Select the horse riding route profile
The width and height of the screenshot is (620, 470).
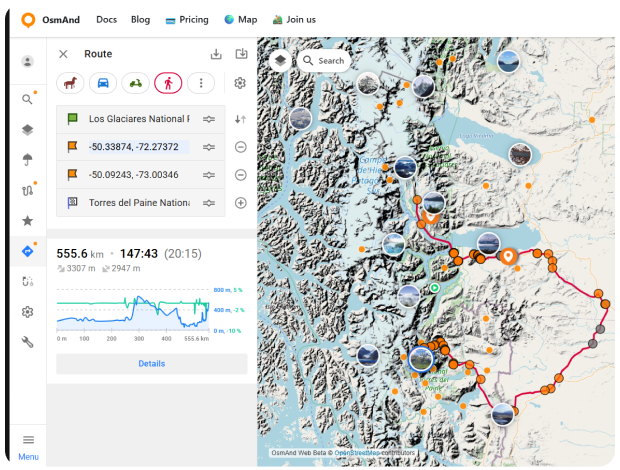(x=70, y=84)
